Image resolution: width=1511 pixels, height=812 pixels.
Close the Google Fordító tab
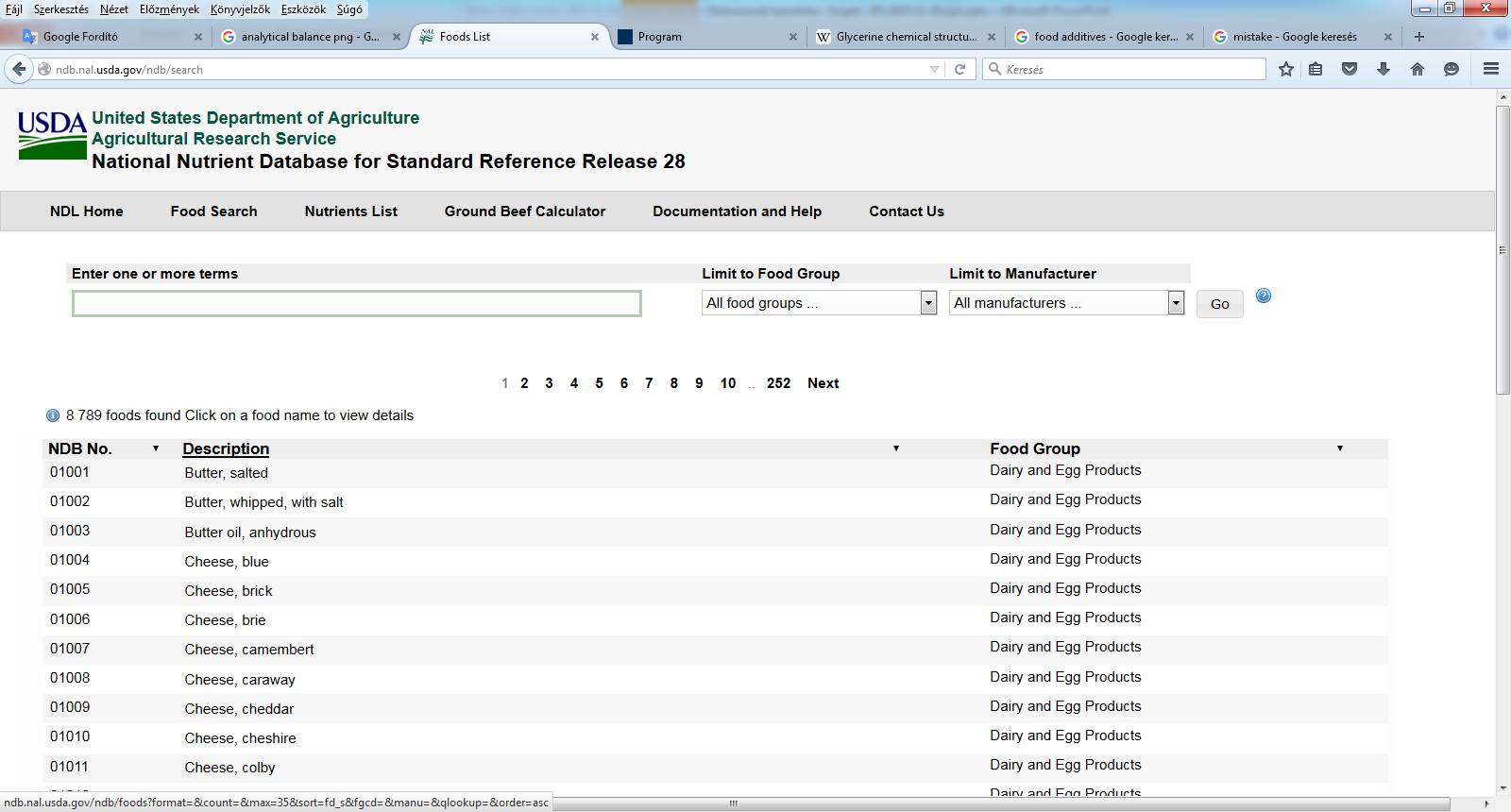[198, 37]
